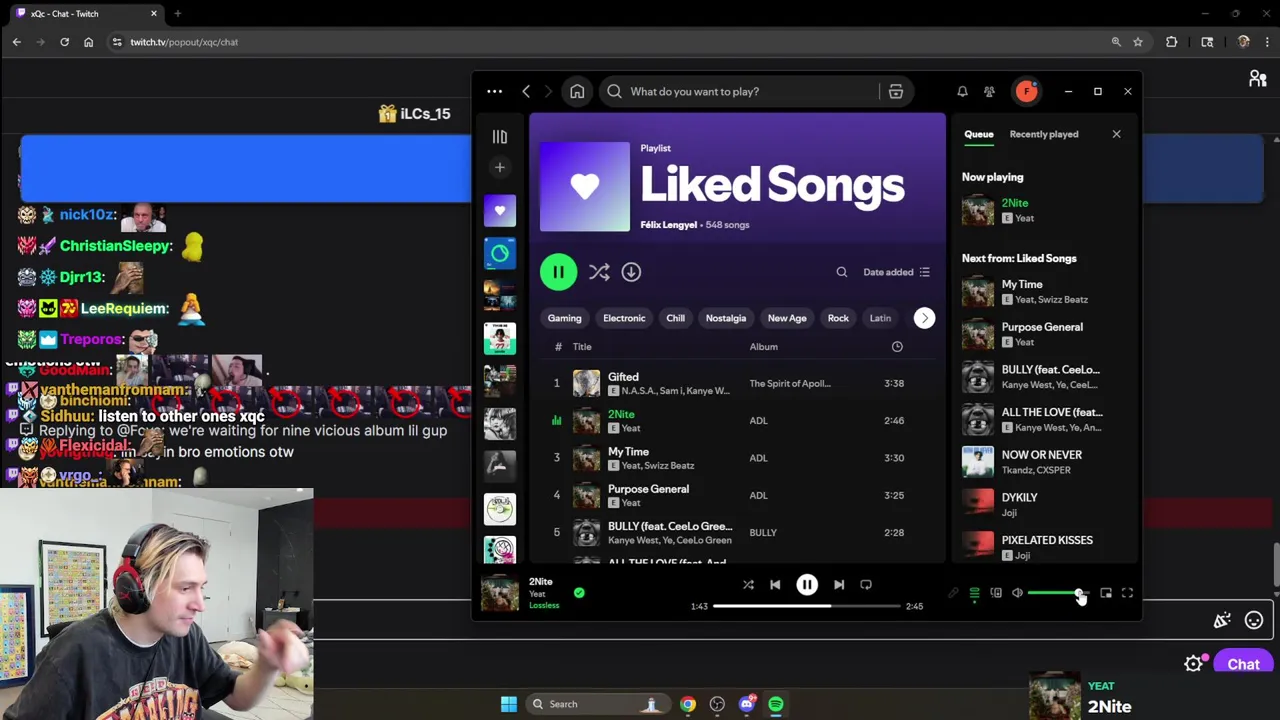Search within the Liked Songs playlist
The image size is (1280, 720).
click(x=842, y=272)
